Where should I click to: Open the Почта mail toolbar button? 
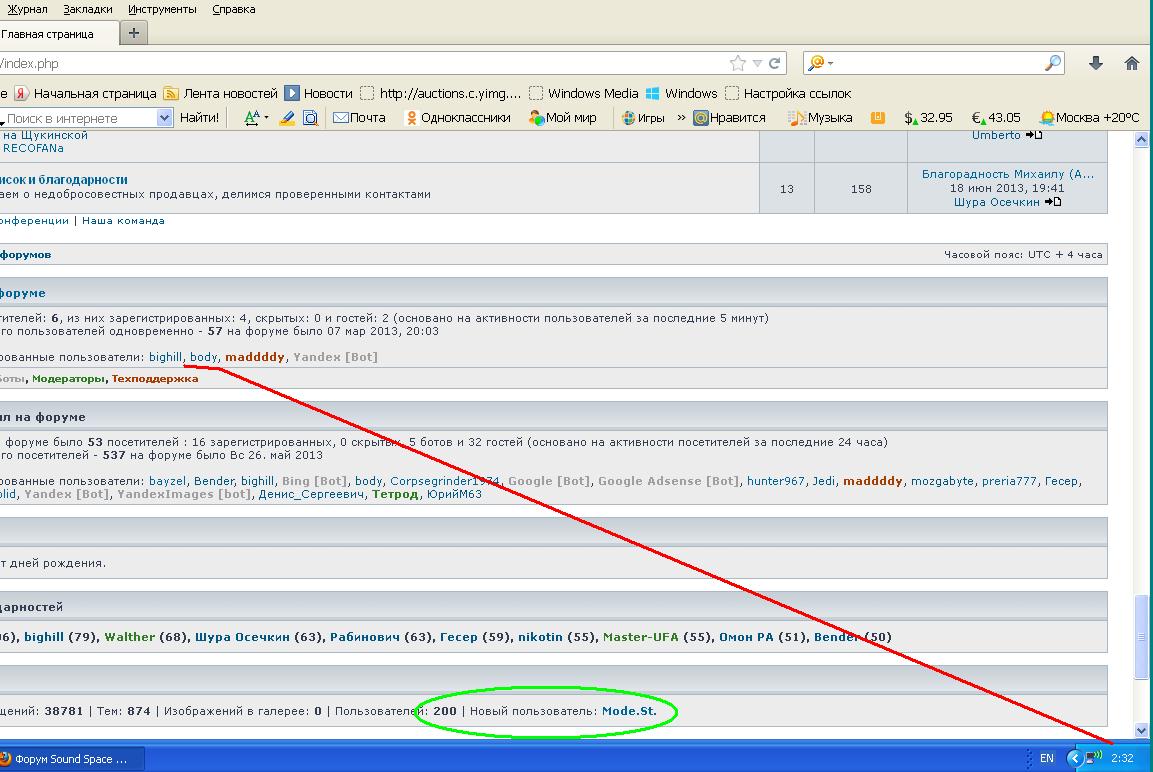pyautogui.click(x=359, y=118)
